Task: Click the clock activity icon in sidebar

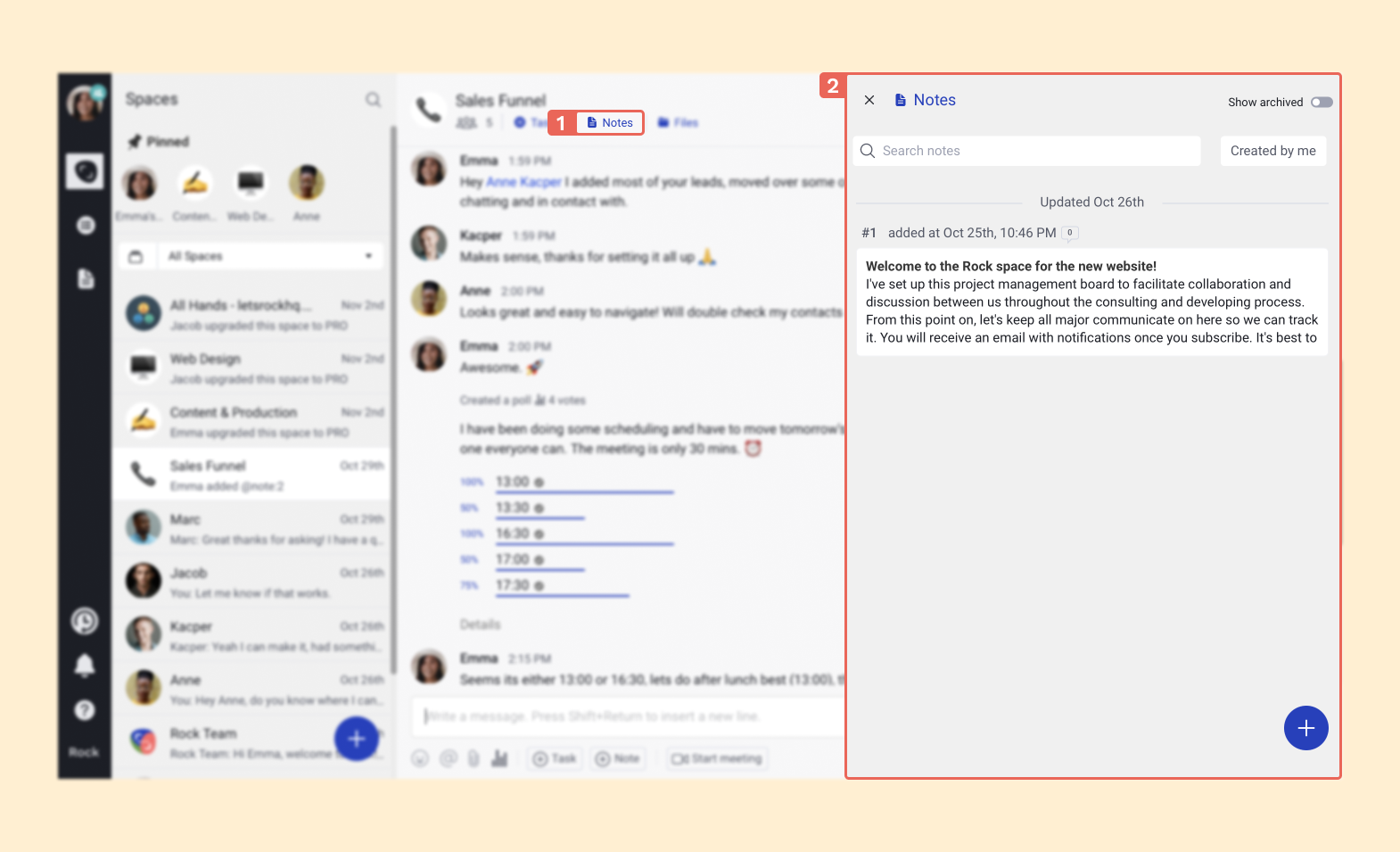Action: (x=85, y=620)
